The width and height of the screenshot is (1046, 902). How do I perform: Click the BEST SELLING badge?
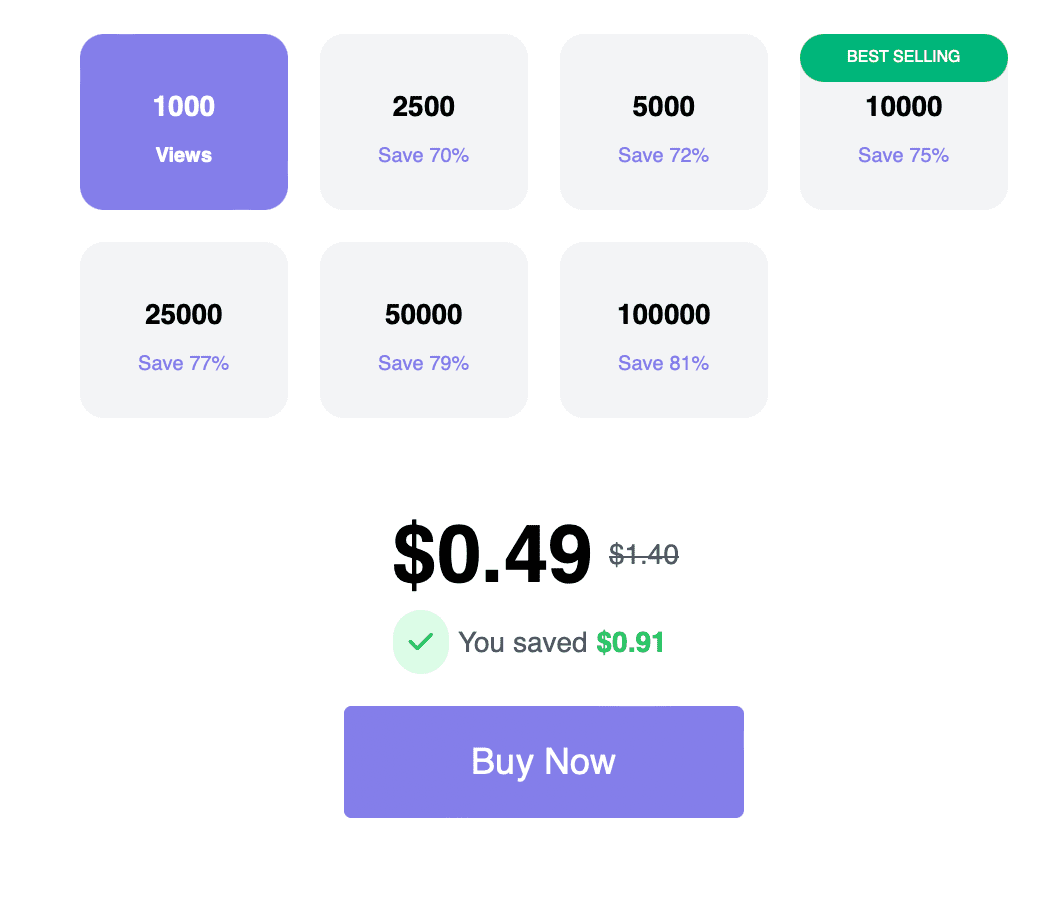[x=903, y=57]
